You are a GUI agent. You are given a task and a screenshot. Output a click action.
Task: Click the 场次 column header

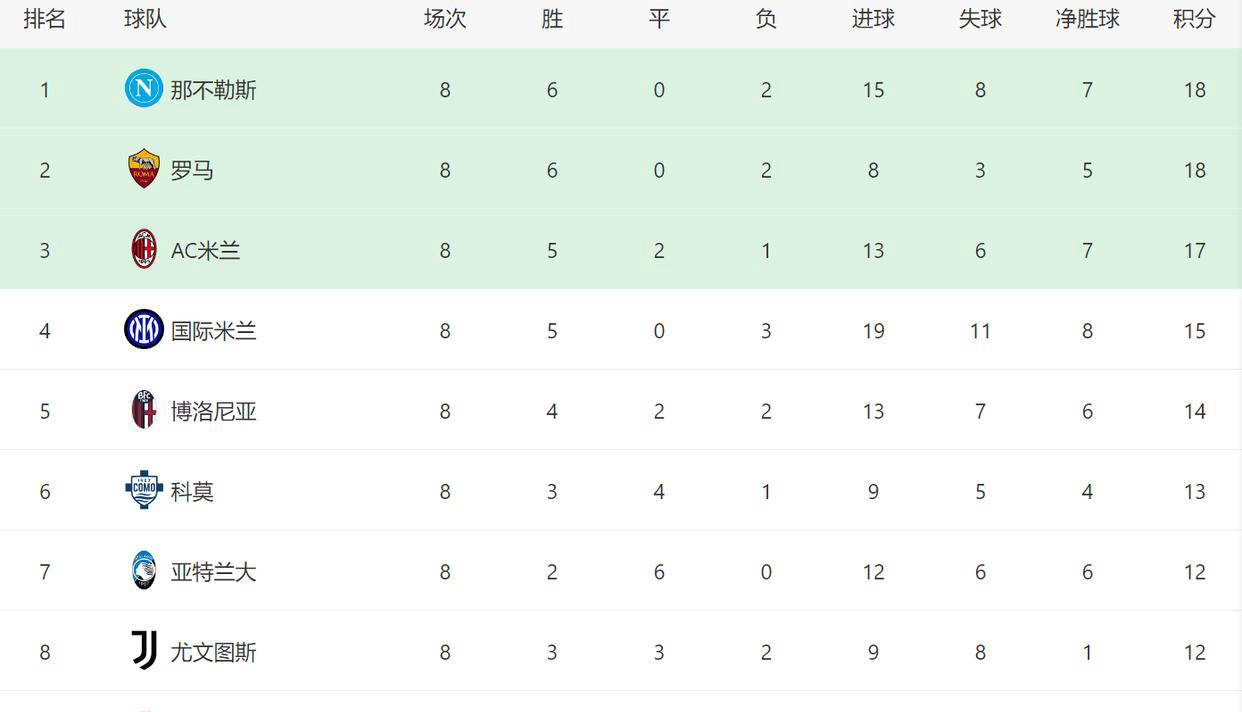tap(445, 19)
